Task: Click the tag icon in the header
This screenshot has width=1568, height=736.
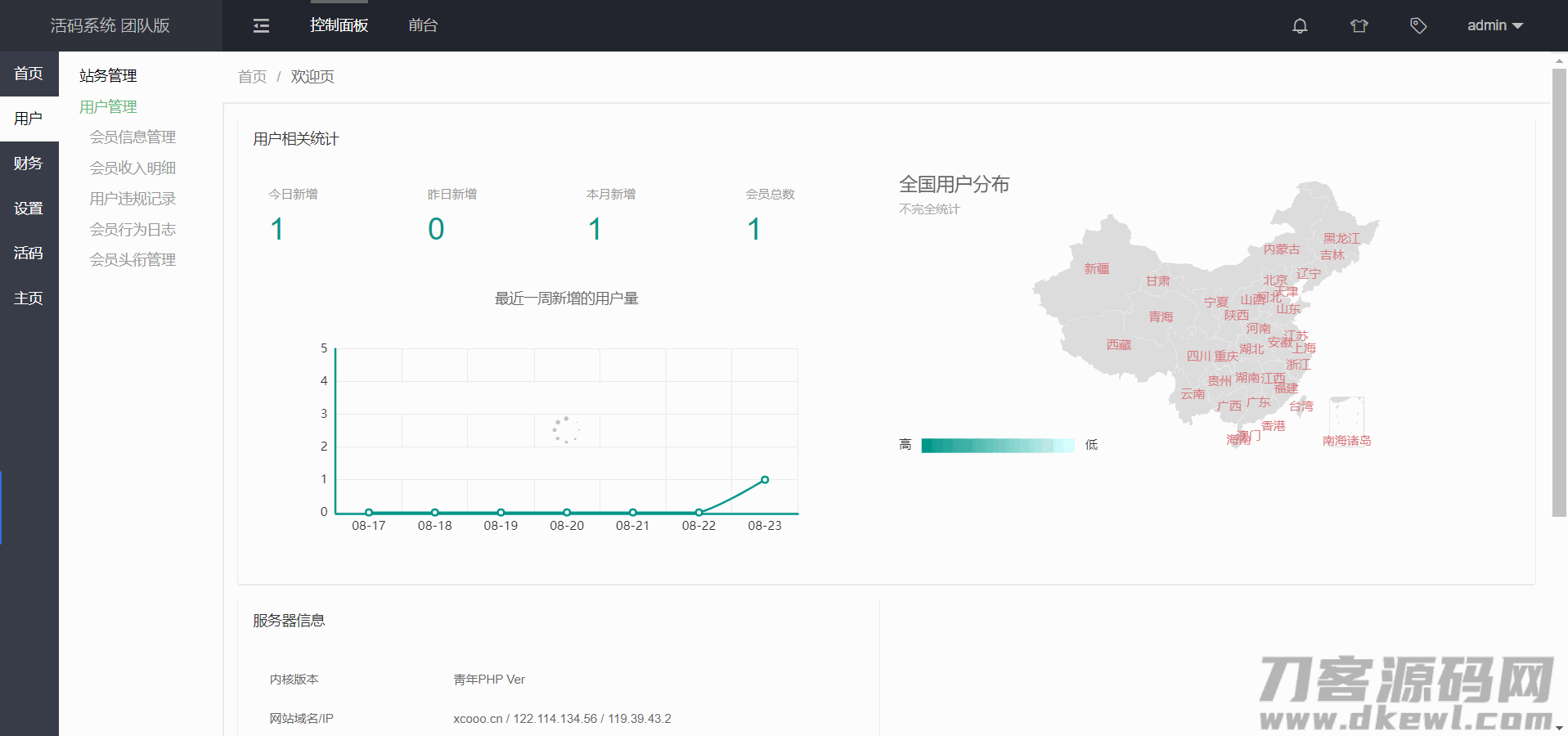Action: point(1418,26)
